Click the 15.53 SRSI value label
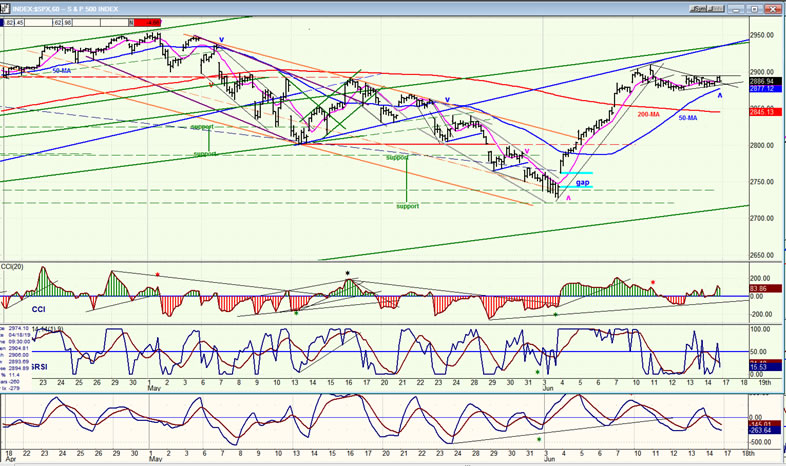 (765, 367)
